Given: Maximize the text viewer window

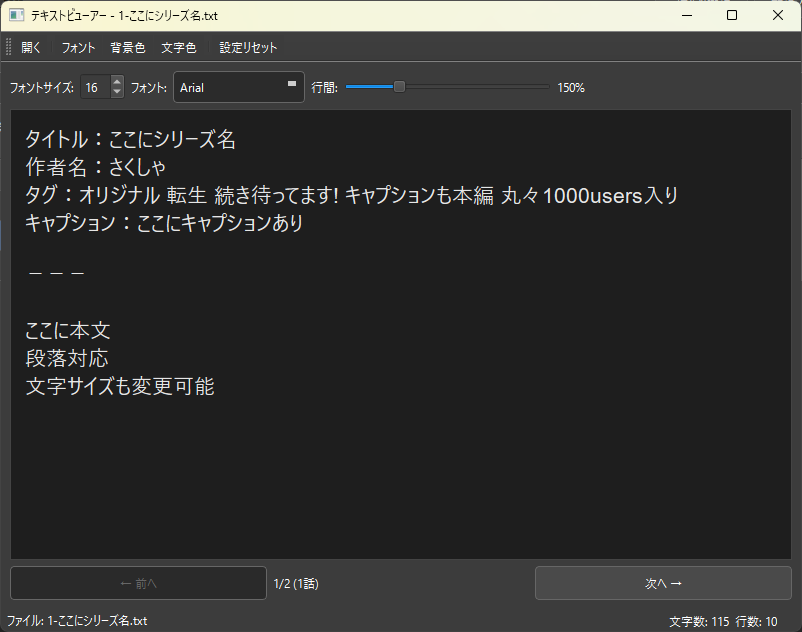Looking at the screenshot, I should [x=732, y=15].
